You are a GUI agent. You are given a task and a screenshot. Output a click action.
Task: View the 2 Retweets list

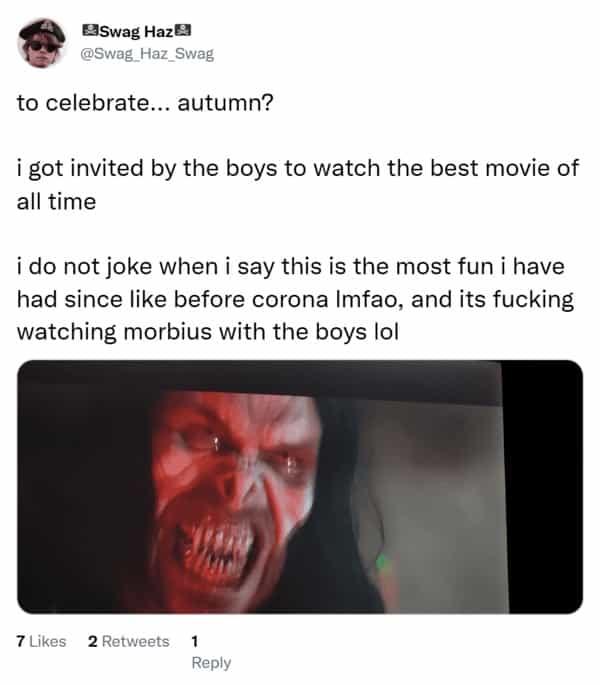coord(128,641)
